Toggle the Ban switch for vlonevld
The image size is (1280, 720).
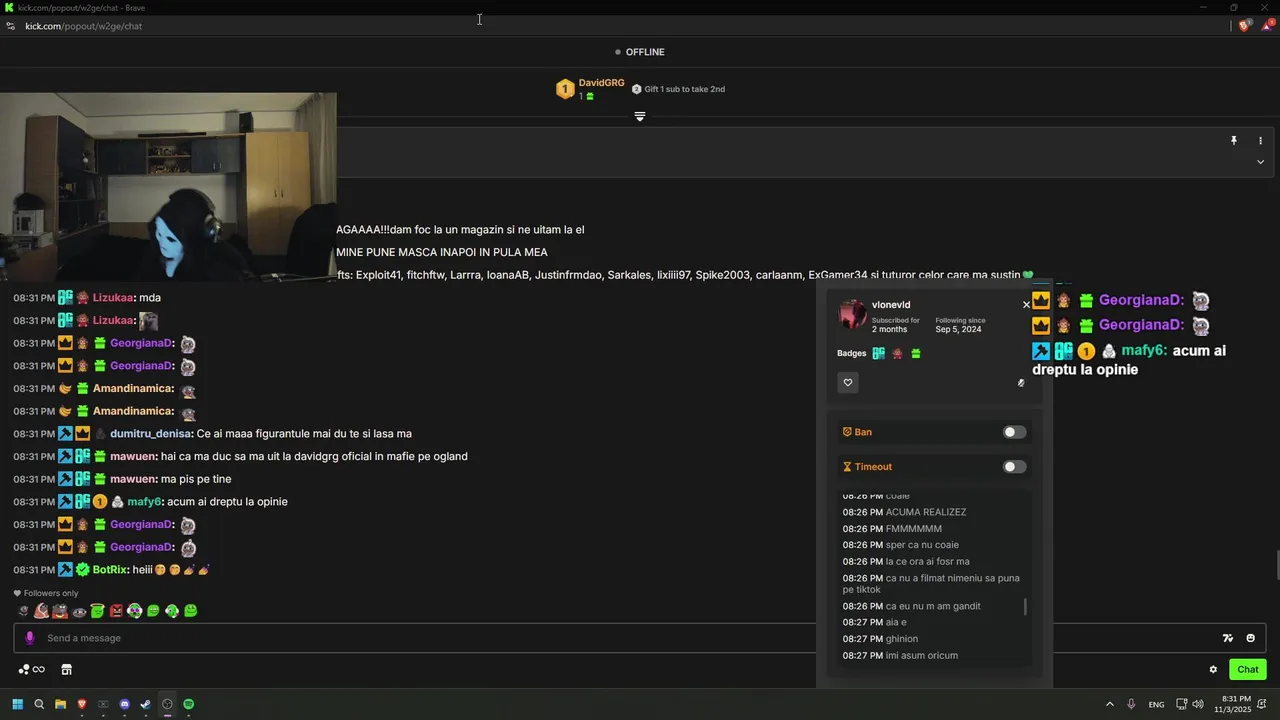click(x=1014, y=432)
